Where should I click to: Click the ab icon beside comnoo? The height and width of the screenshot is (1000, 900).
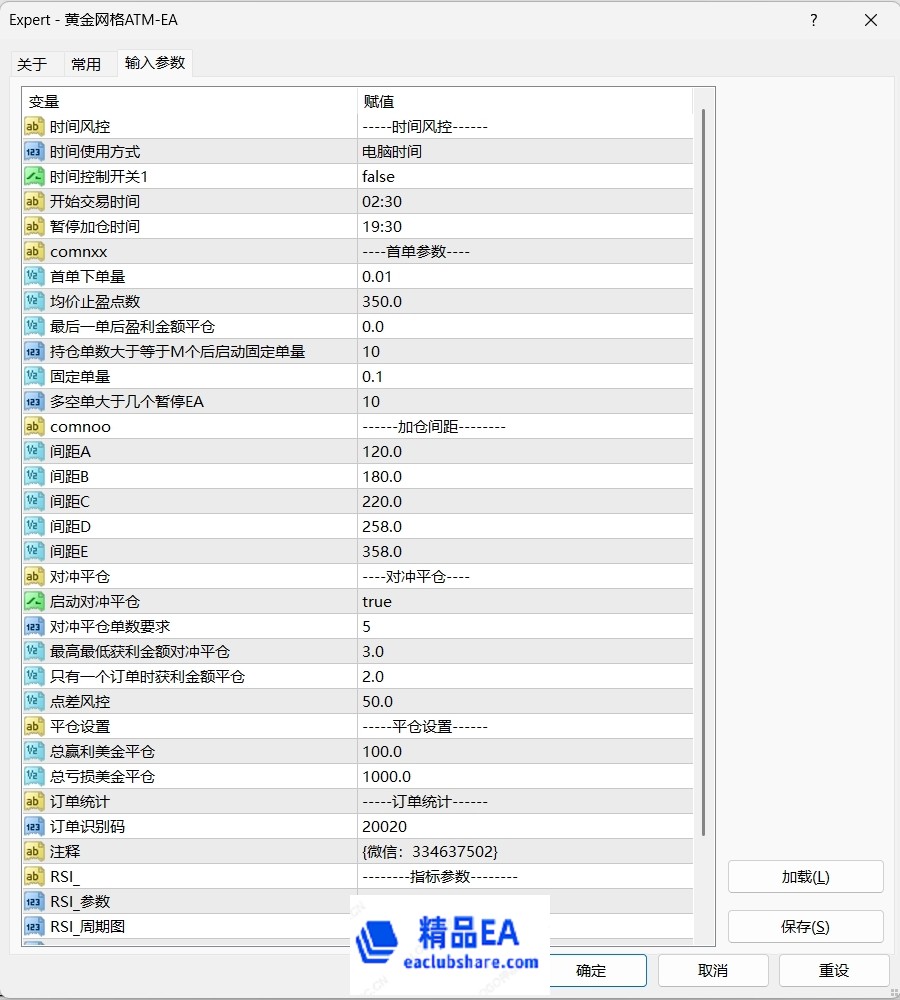(33, 426)
